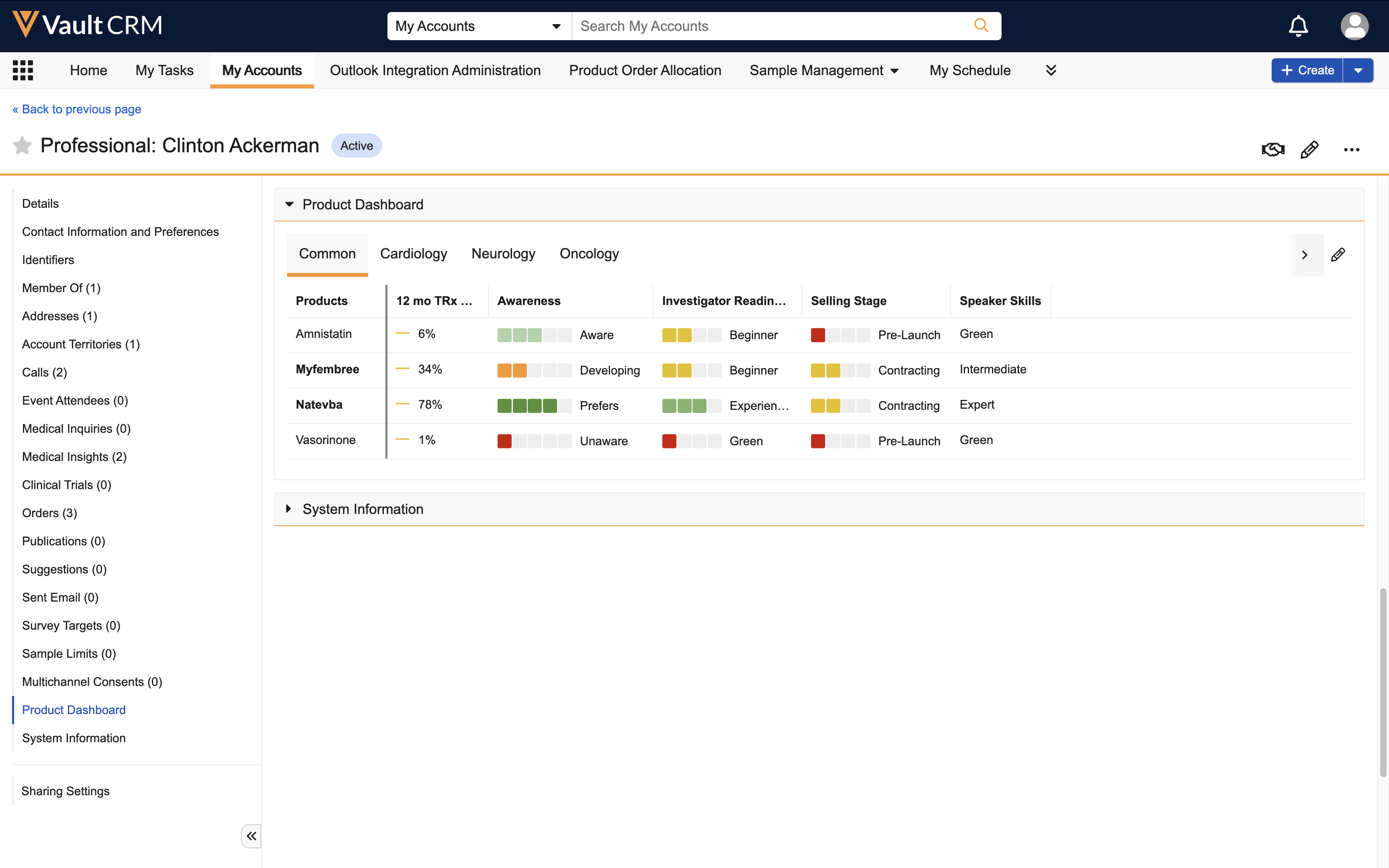Collapse the sidebar with double-chevron button
Viewport: 1389px width, 868px height.
pos(251,836)
